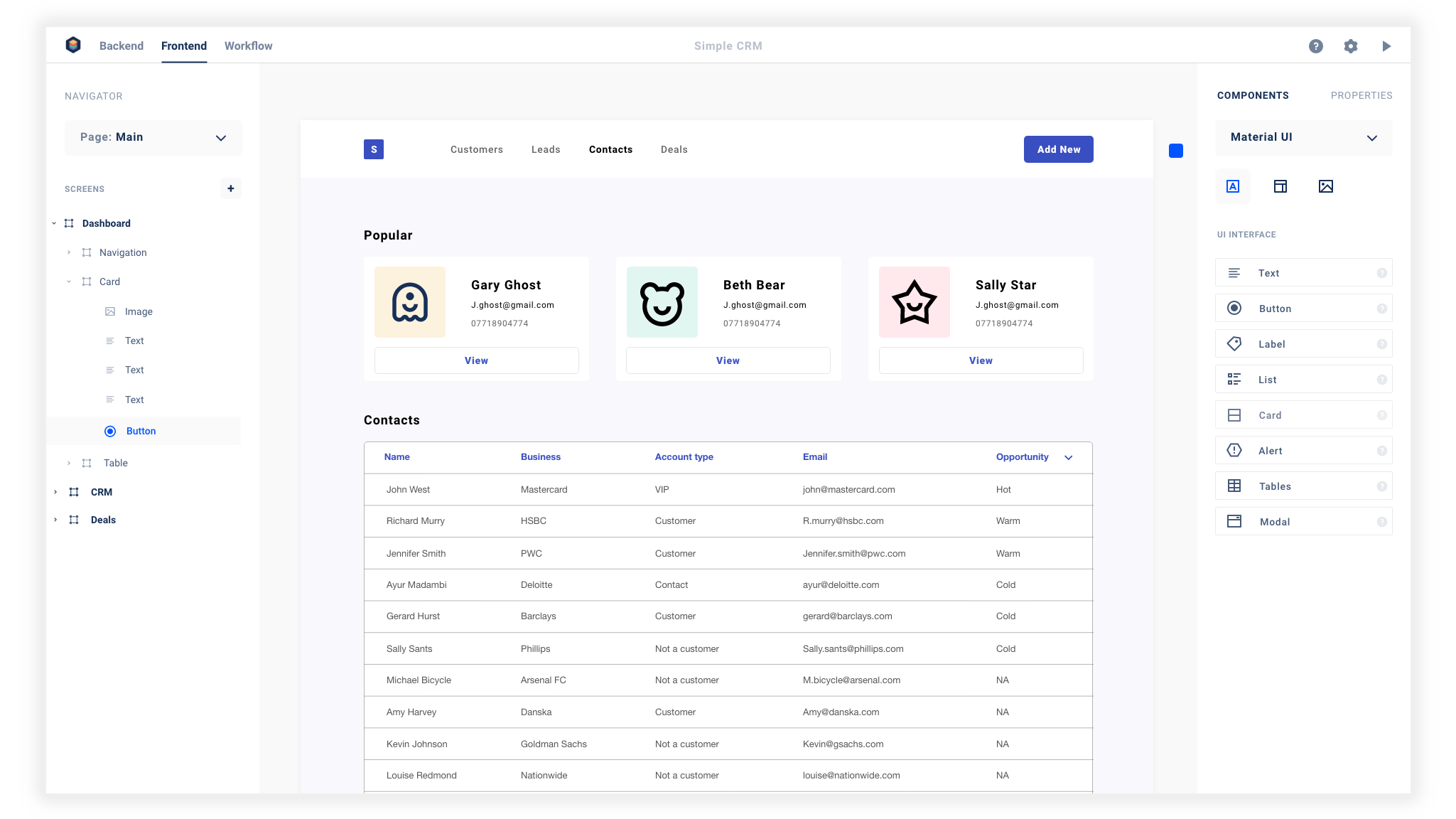This screenshot has width=1456, height=819.
Task: Click the Tables component icon
Action: tap(1234, 486)
